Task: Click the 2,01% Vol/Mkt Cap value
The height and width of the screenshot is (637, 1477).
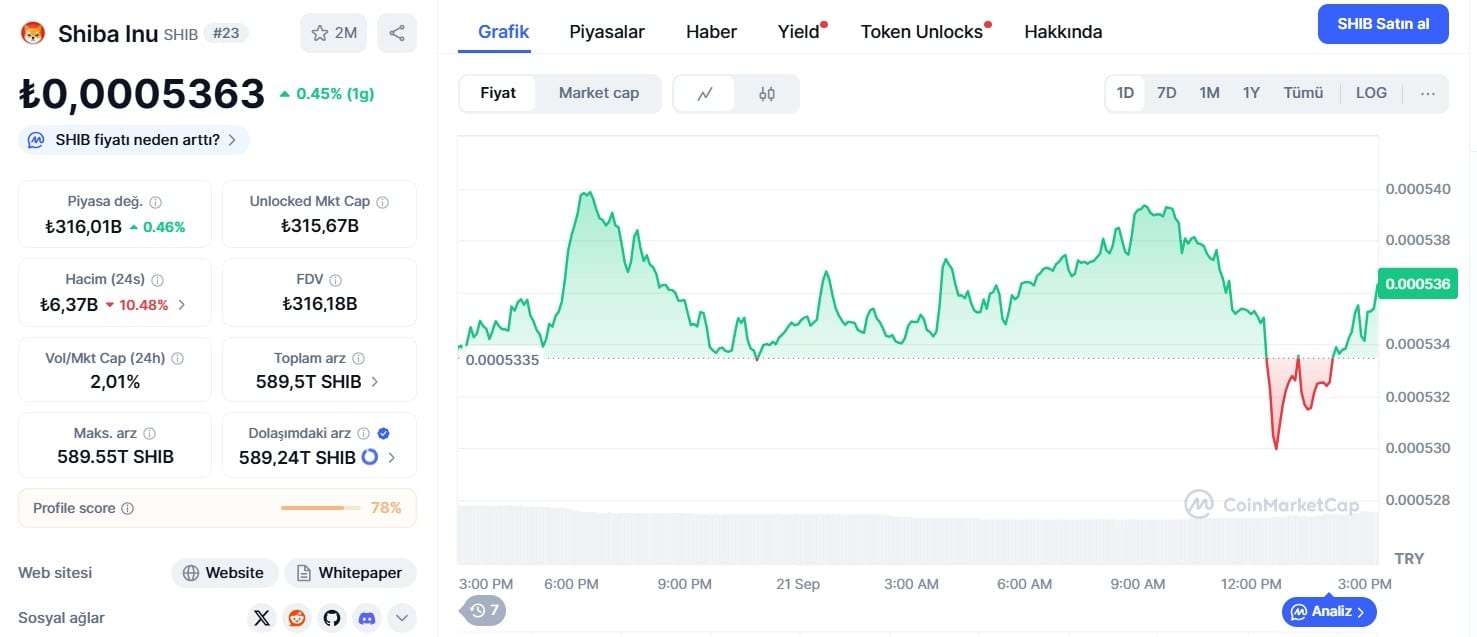Action: [x=115, y=382]
